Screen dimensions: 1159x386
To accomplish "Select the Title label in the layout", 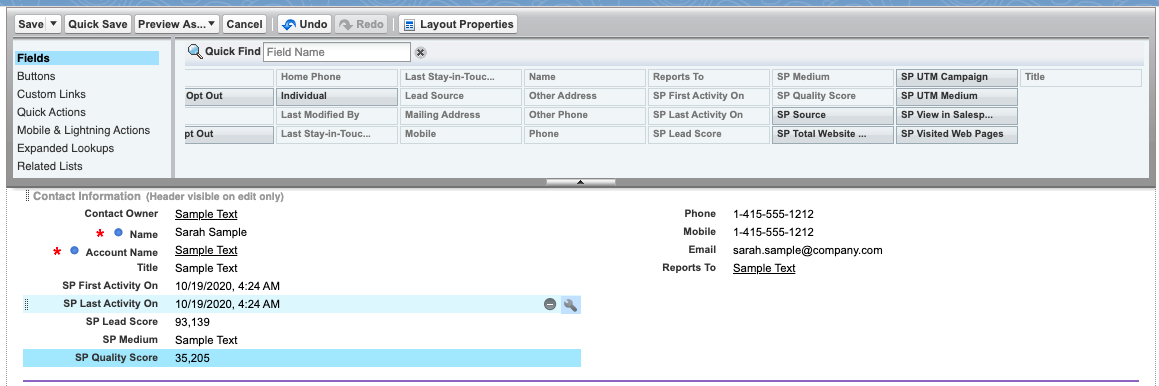I will 147,268.
